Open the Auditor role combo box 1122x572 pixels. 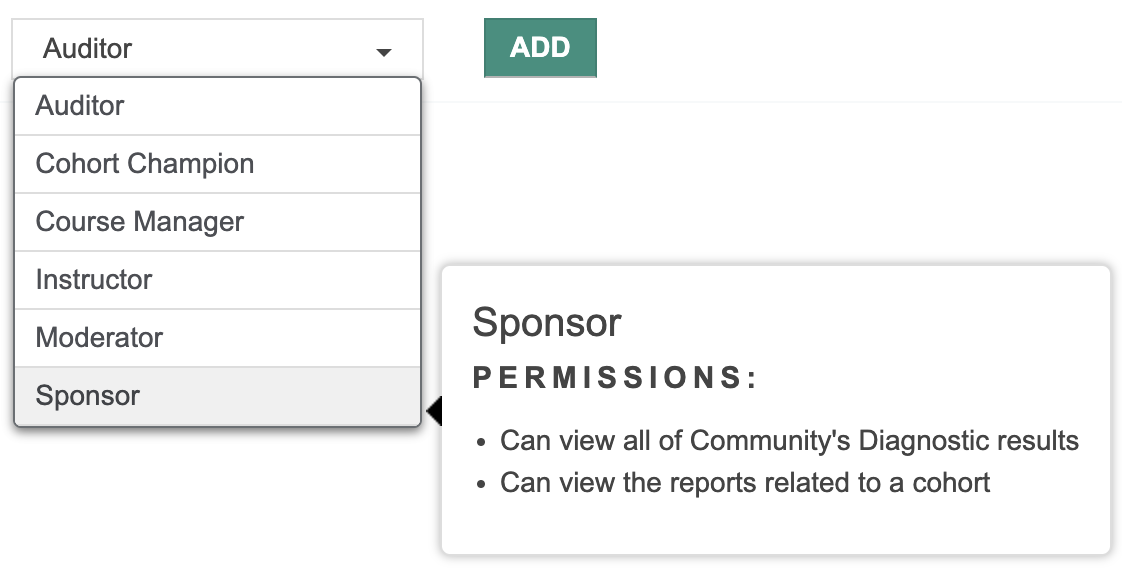(x=217, y=48)
